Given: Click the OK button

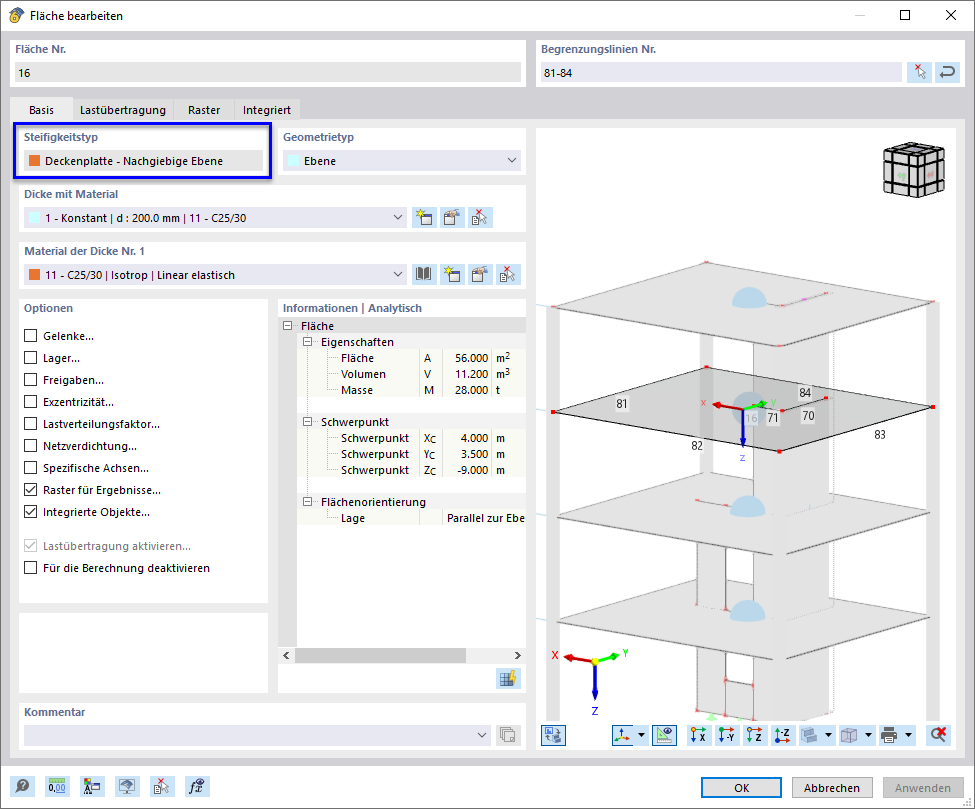Looking at the screenshot, I should (741, 787).
